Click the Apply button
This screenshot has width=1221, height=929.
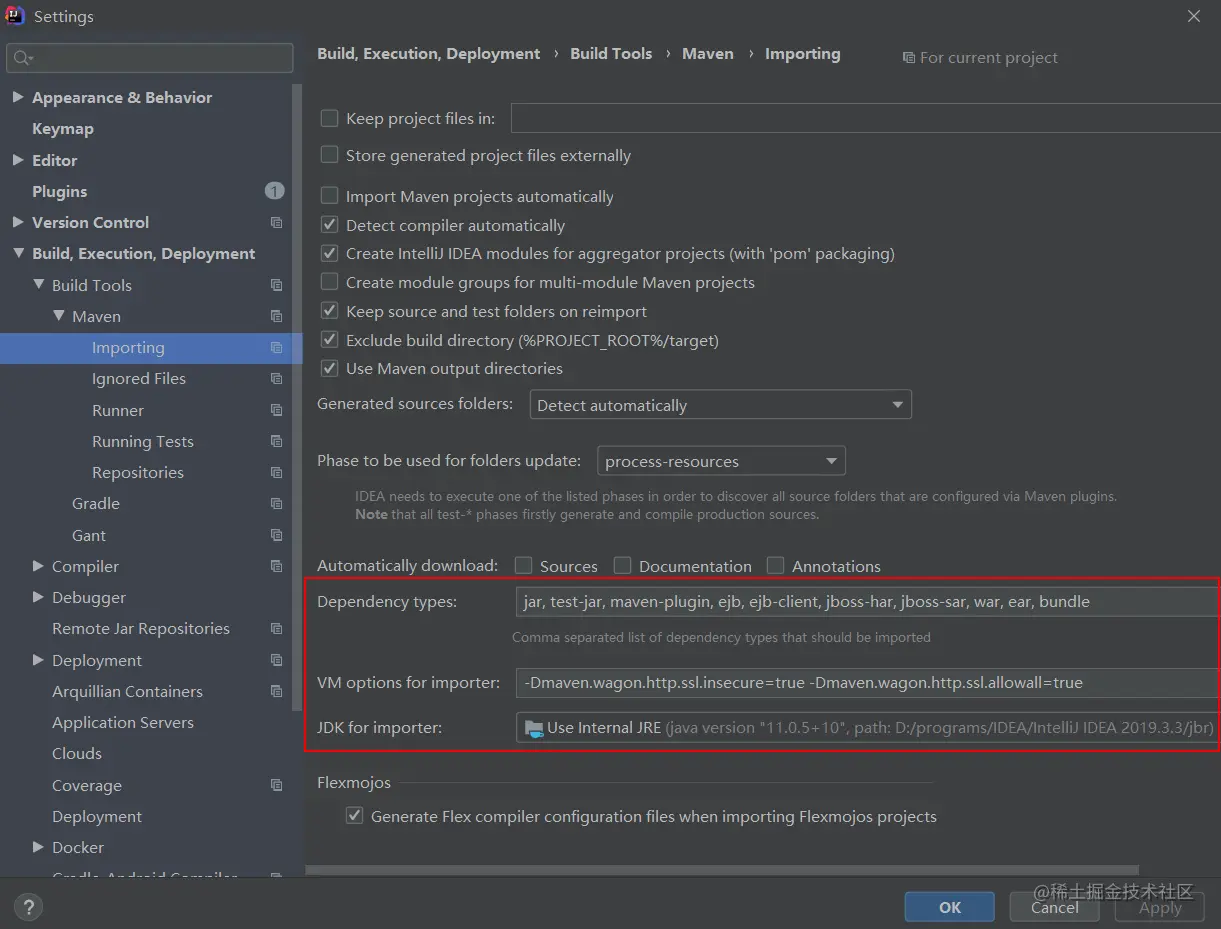tap(1160, 907)
